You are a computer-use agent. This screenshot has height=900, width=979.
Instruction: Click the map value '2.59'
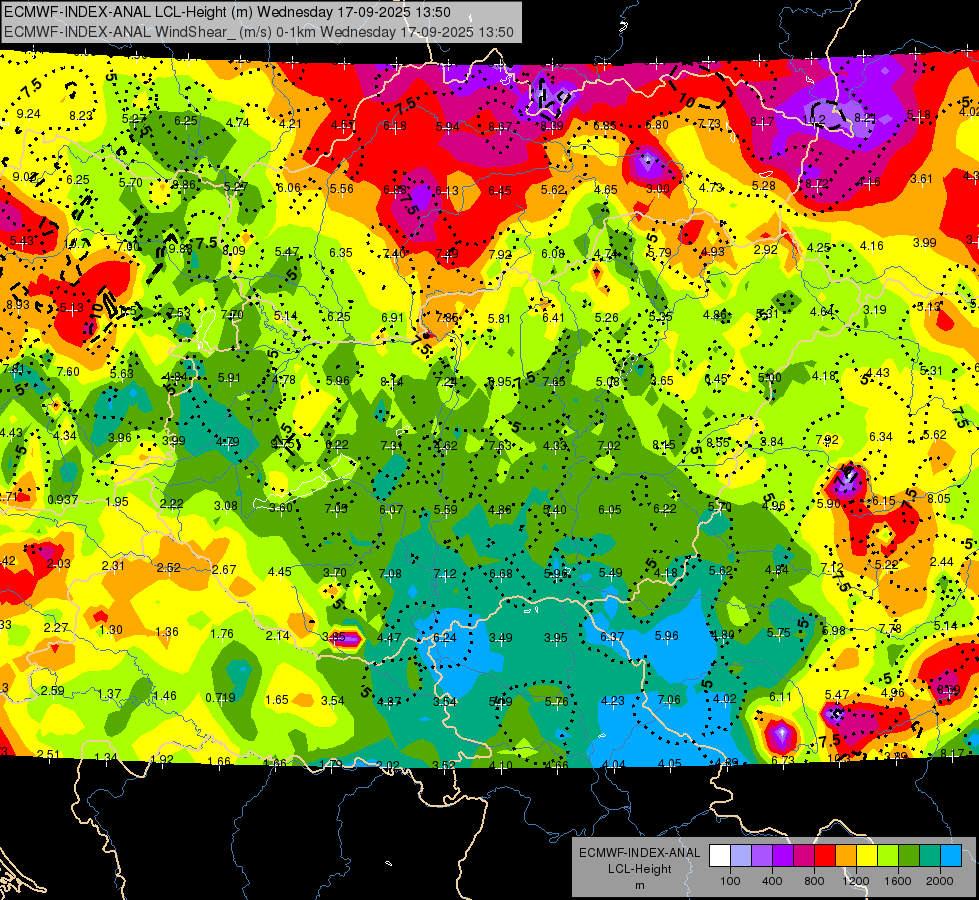click(x=53, y=691)
